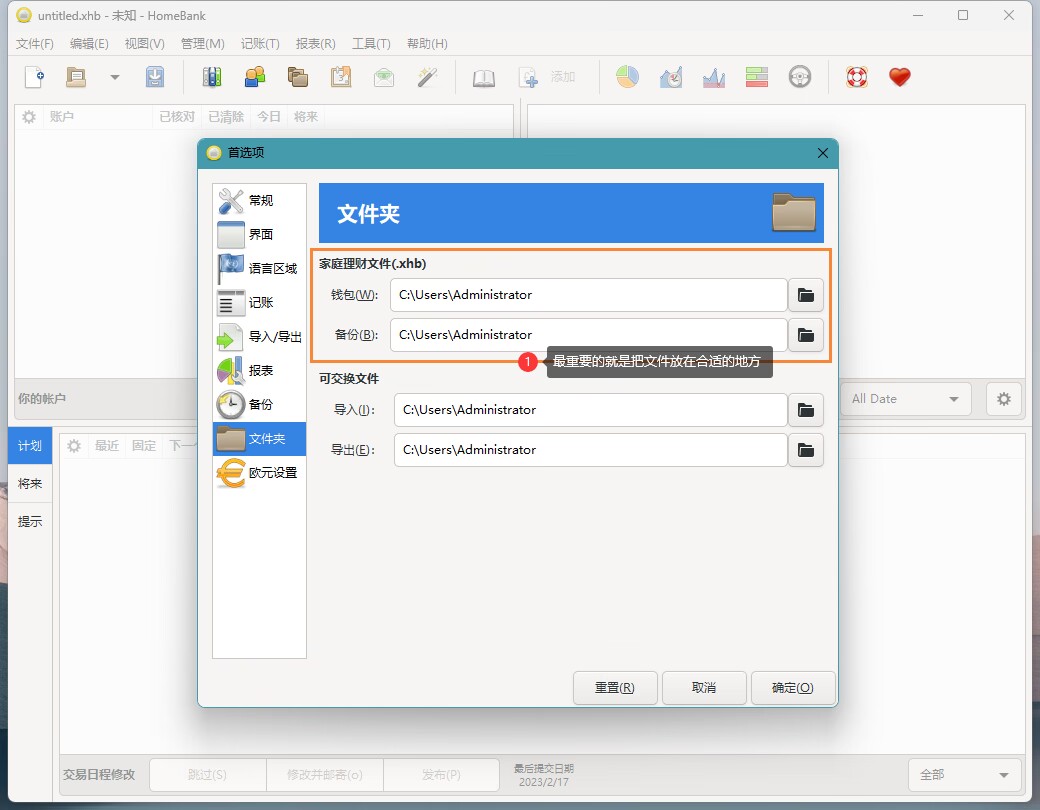1040x810 pixels.
Task: Switch to the 将来 tab
Action: coord(30,484)
